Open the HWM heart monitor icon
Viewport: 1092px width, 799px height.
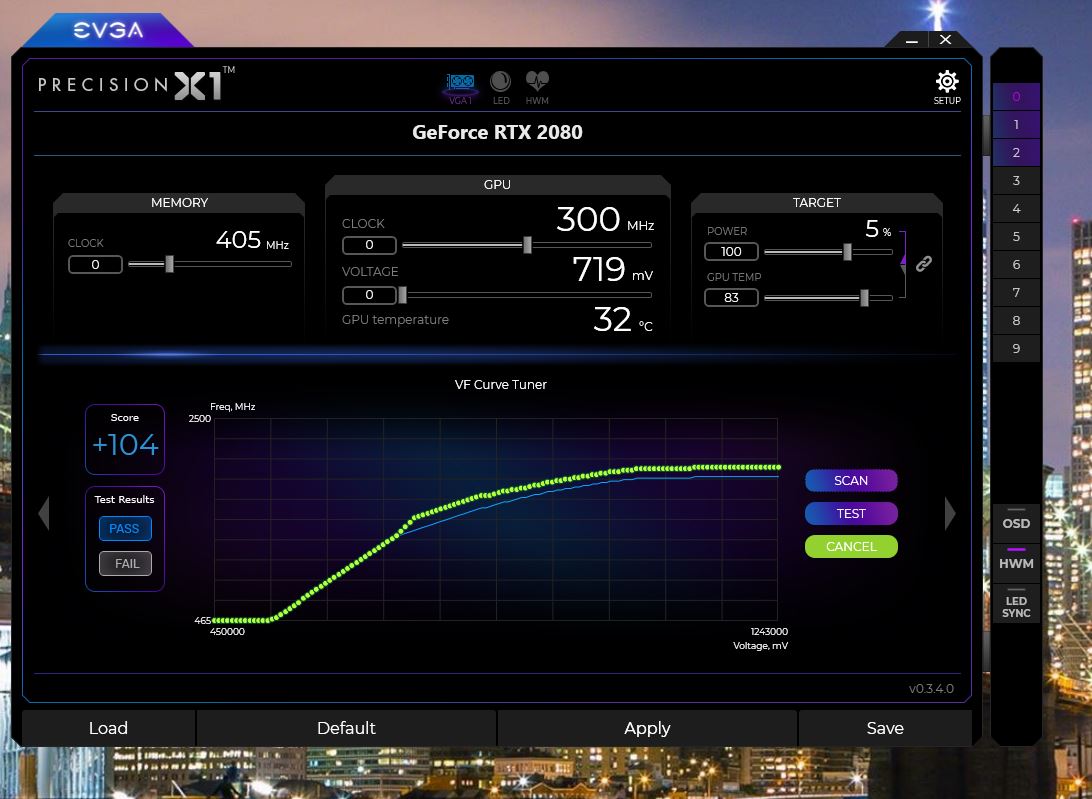(537, 88)
